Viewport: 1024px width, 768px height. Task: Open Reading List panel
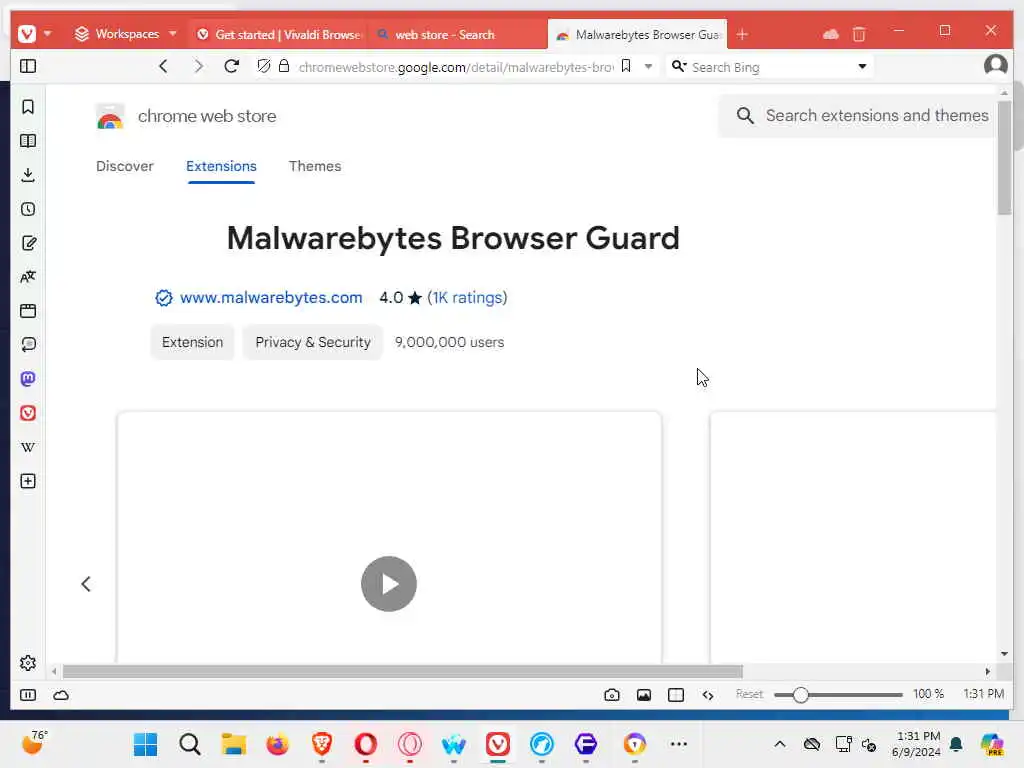28,140
